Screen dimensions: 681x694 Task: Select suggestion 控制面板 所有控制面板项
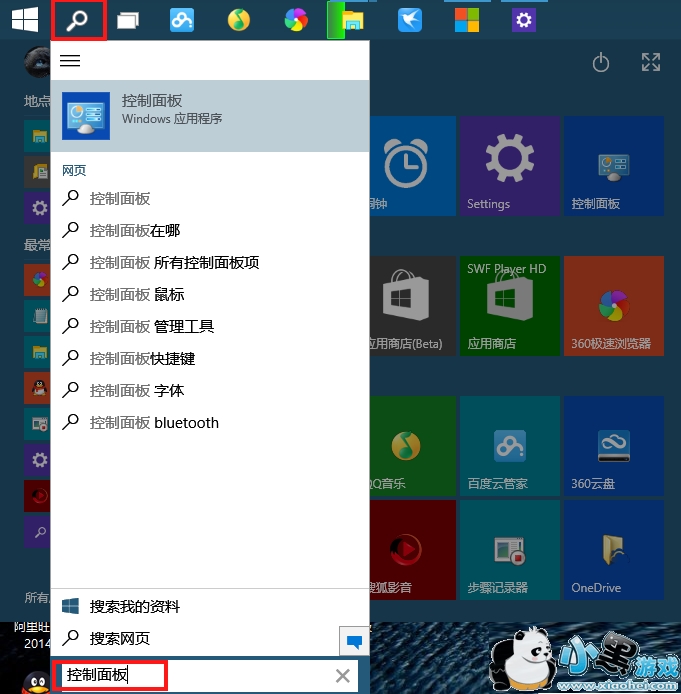[210, 262]
